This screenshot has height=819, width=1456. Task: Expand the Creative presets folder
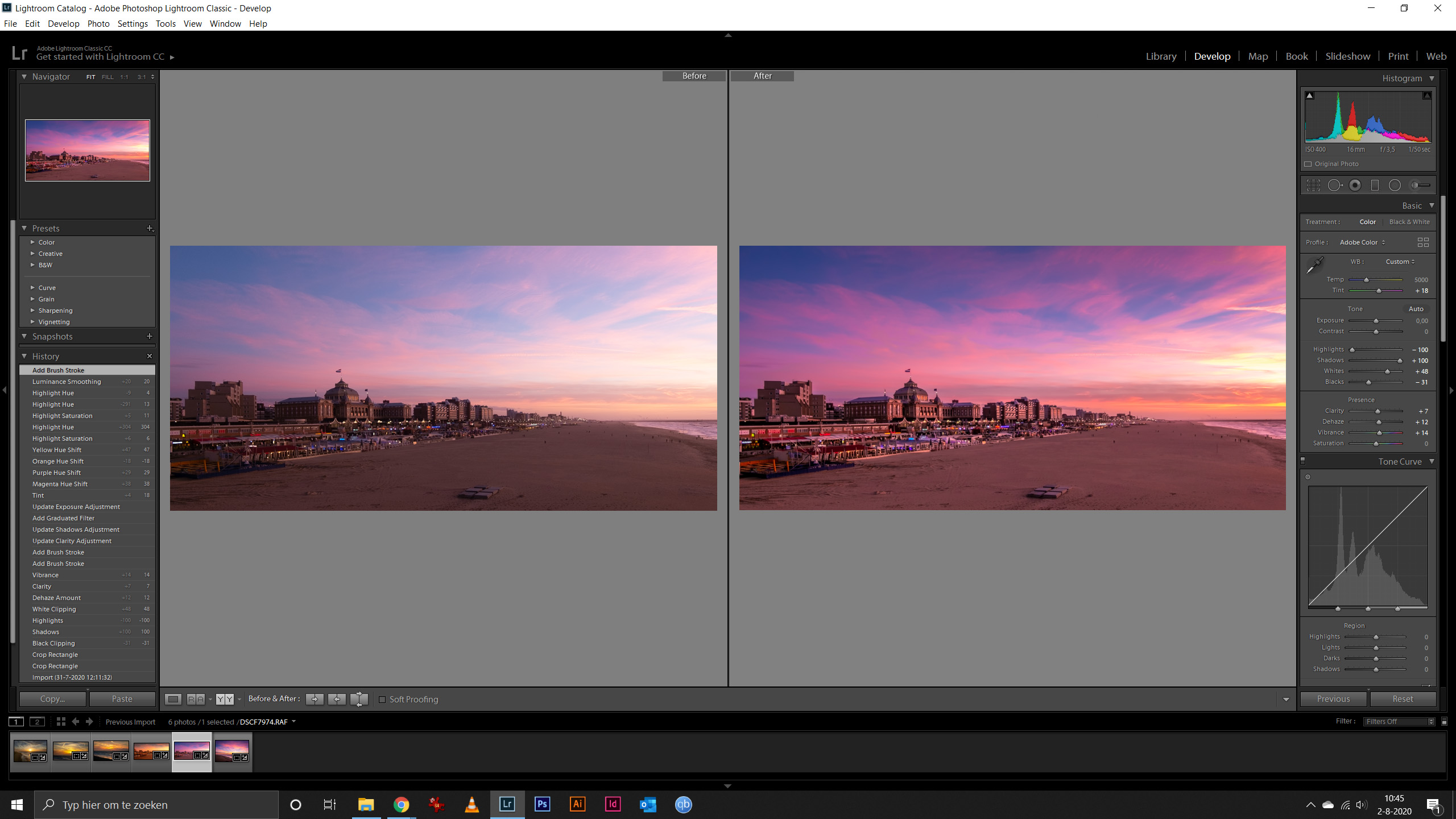click(33, 254)
